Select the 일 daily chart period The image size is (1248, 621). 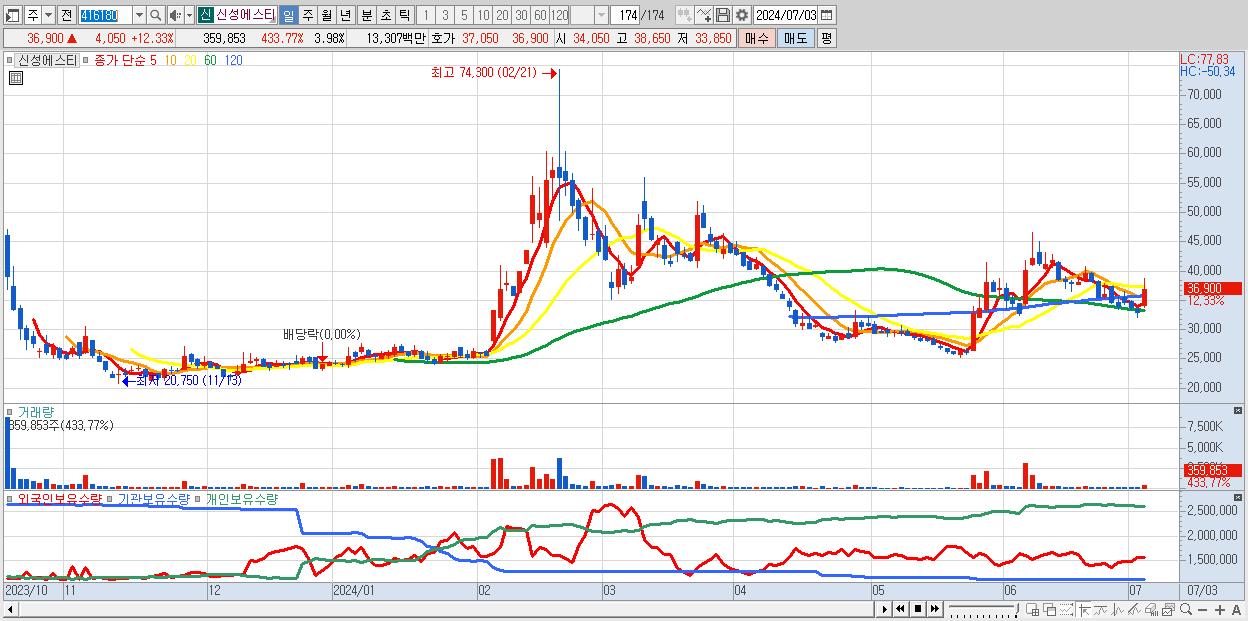pyautogui.click(x=288, y=15)
